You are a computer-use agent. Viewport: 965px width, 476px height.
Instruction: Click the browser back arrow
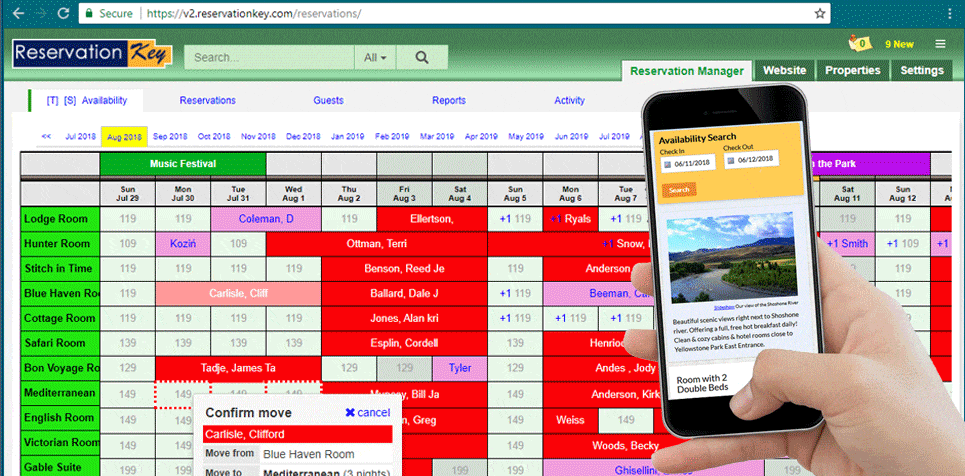(18, 13)
